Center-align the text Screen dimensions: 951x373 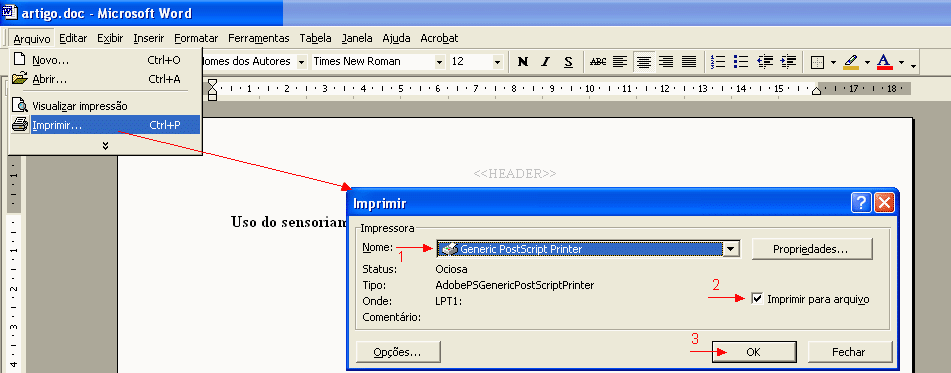(643, 61)
